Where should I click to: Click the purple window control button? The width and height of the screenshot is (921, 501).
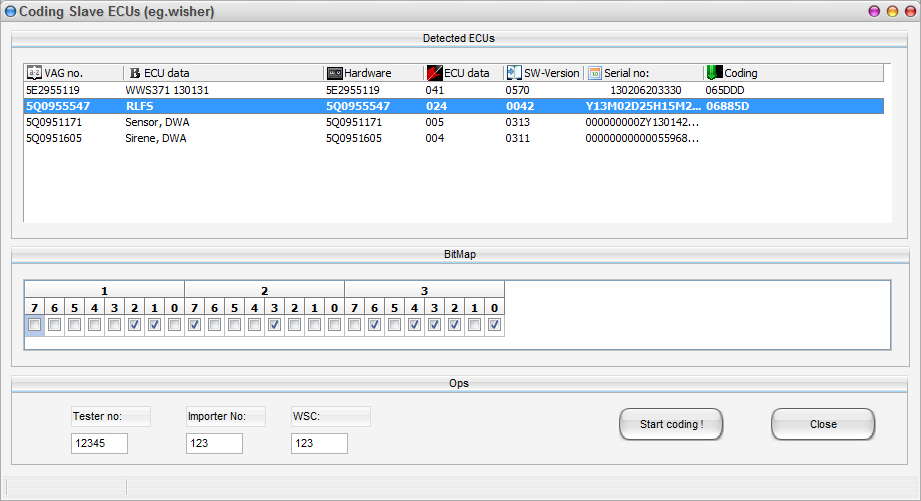(874, 11)
